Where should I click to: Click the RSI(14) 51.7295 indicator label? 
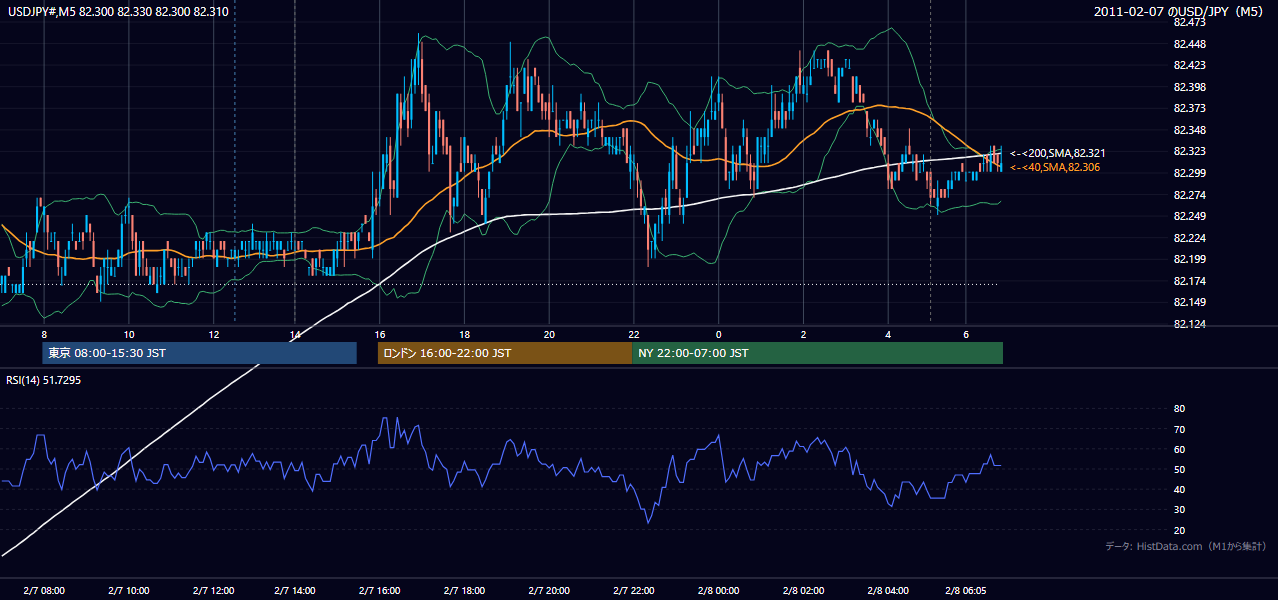[43, 380]
